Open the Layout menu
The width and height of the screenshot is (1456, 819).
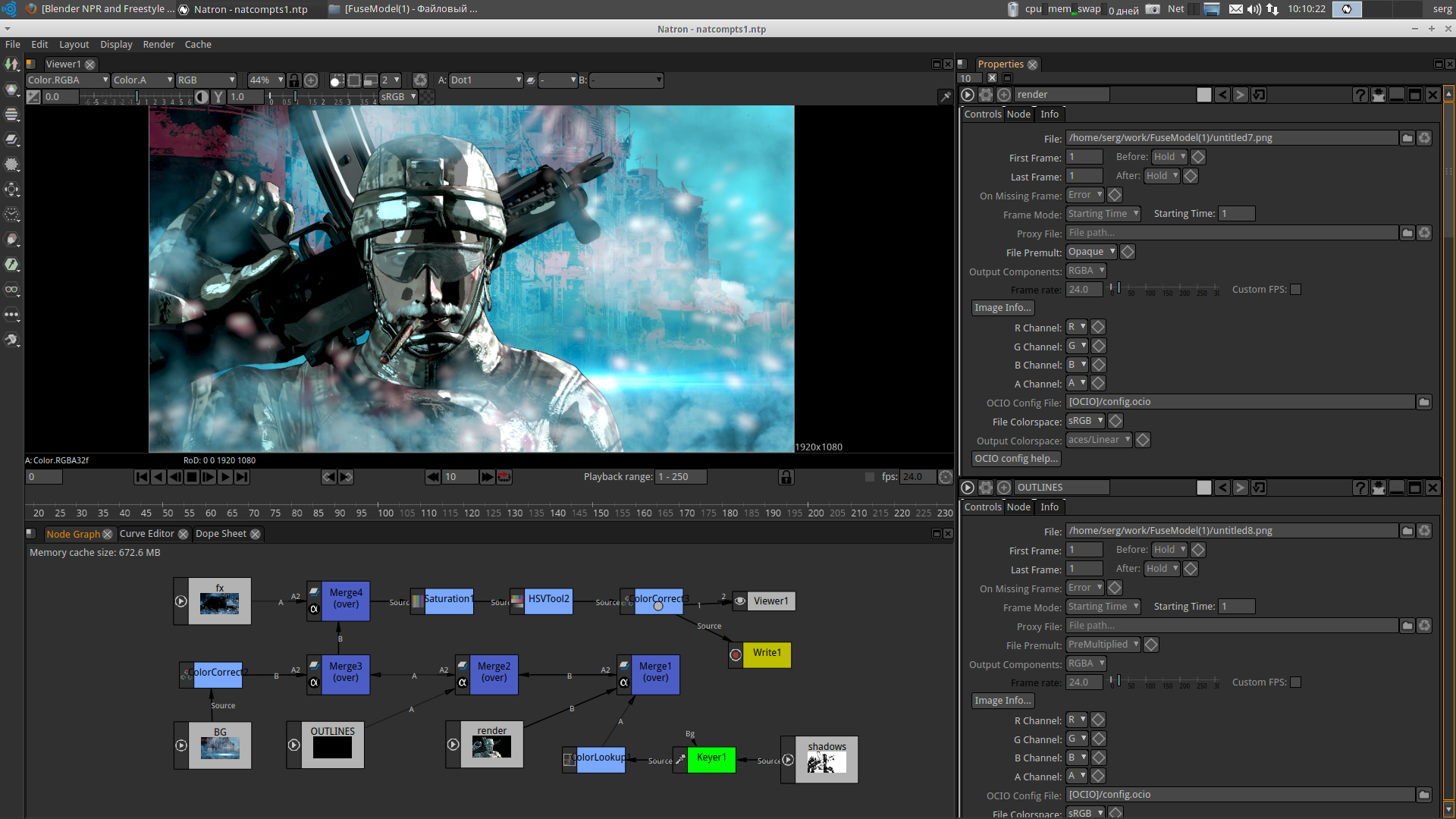[74, 45]
